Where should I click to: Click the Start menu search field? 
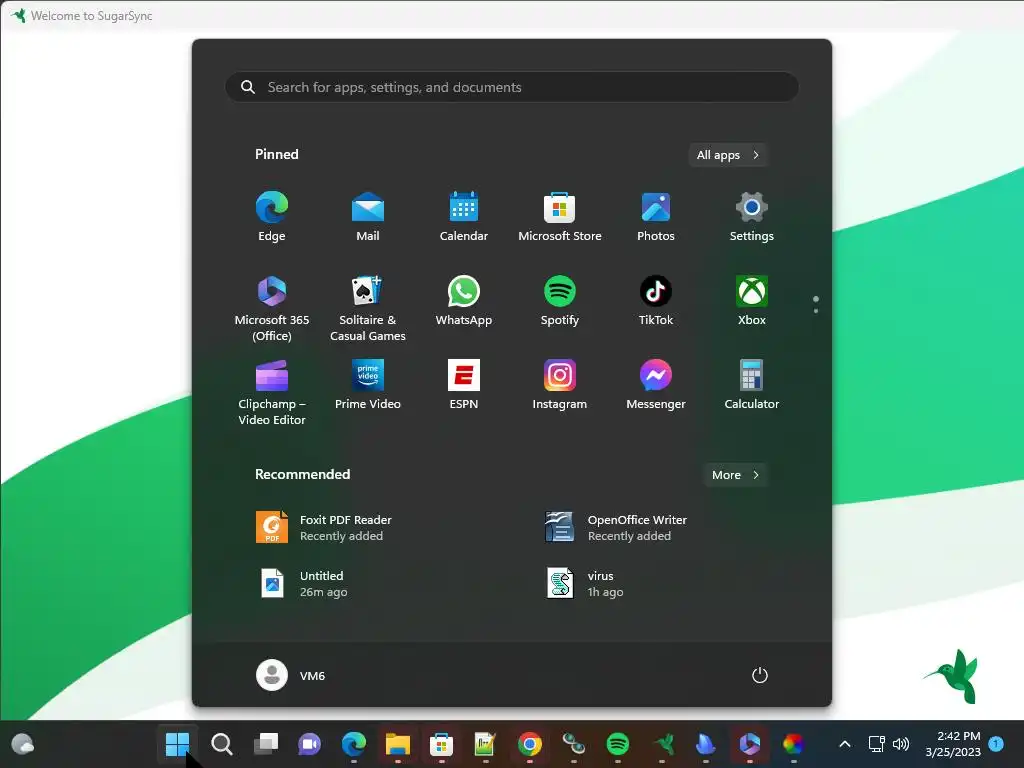click(x=512, y=87)
